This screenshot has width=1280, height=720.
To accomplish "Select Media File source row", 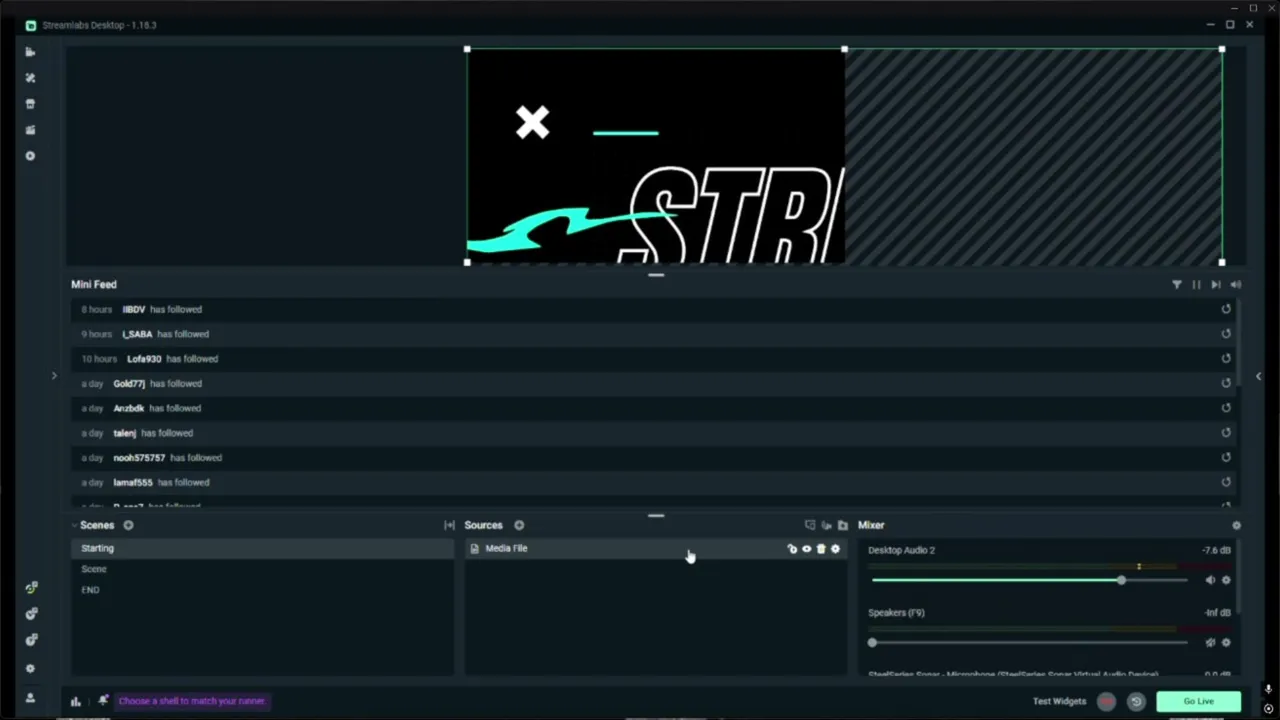I will [656, 549].
